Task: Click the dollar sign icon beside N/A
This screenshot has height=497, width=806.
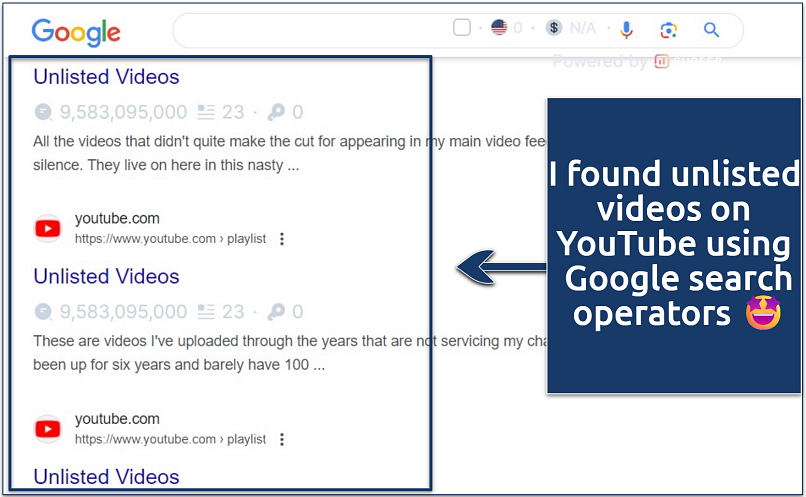Action: (x=553, y=28)
